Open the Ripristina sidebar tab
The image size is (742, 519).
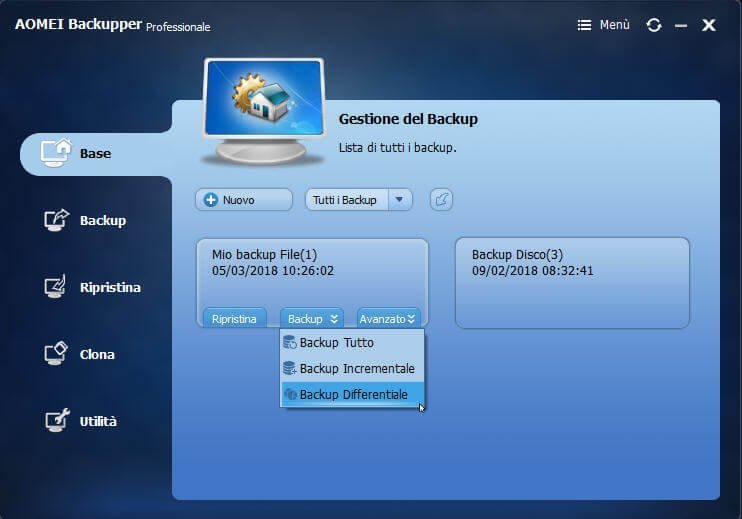tap(92, 287)
